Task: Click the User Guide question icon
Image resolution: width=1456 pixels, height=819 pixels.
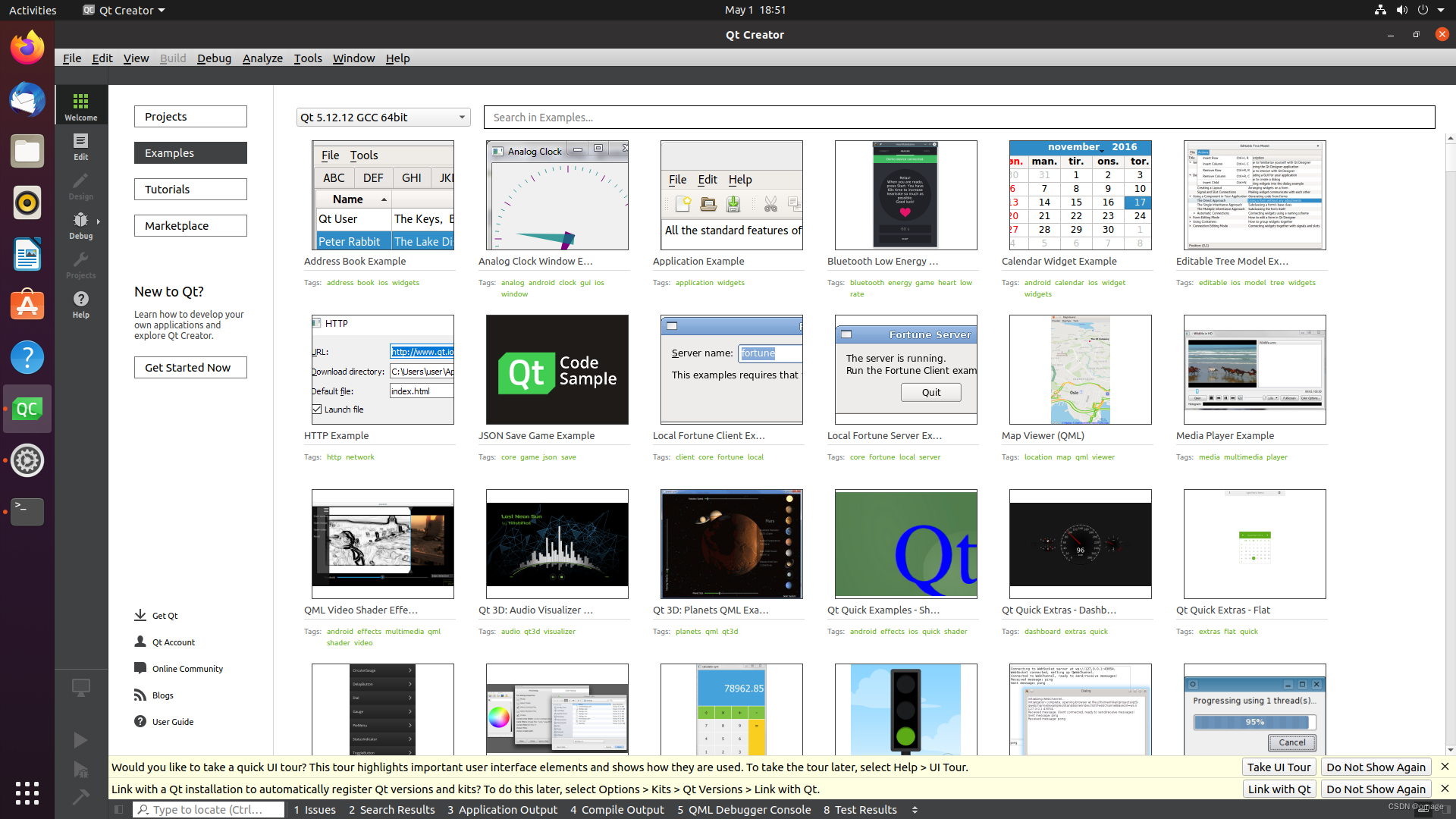Action: tap(140, 721)
